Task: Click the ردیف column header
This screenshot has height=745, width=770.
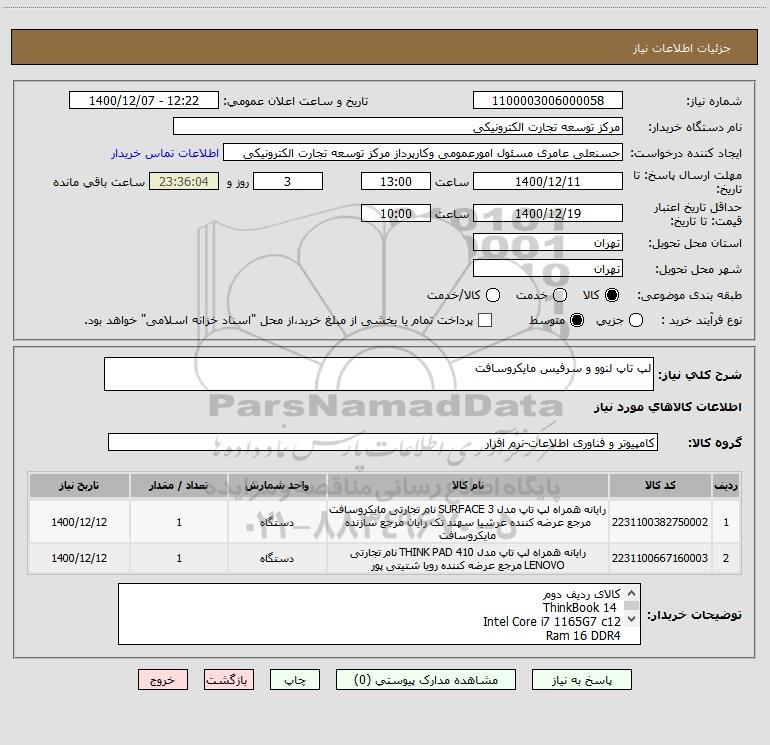Action: 726,485
